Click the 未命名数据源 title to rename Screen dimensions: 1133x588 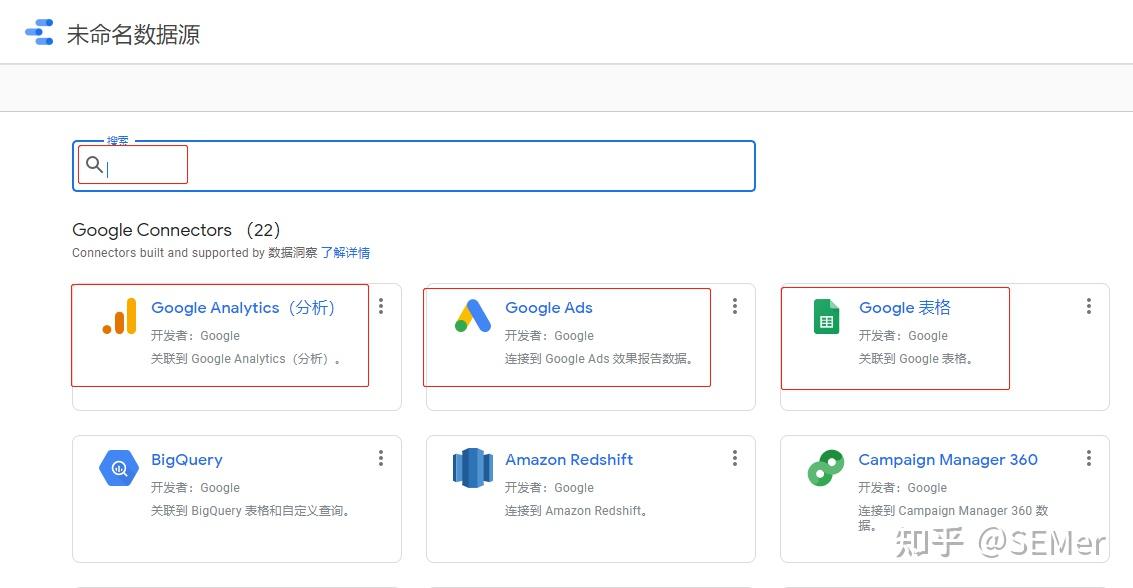point(136,33)
